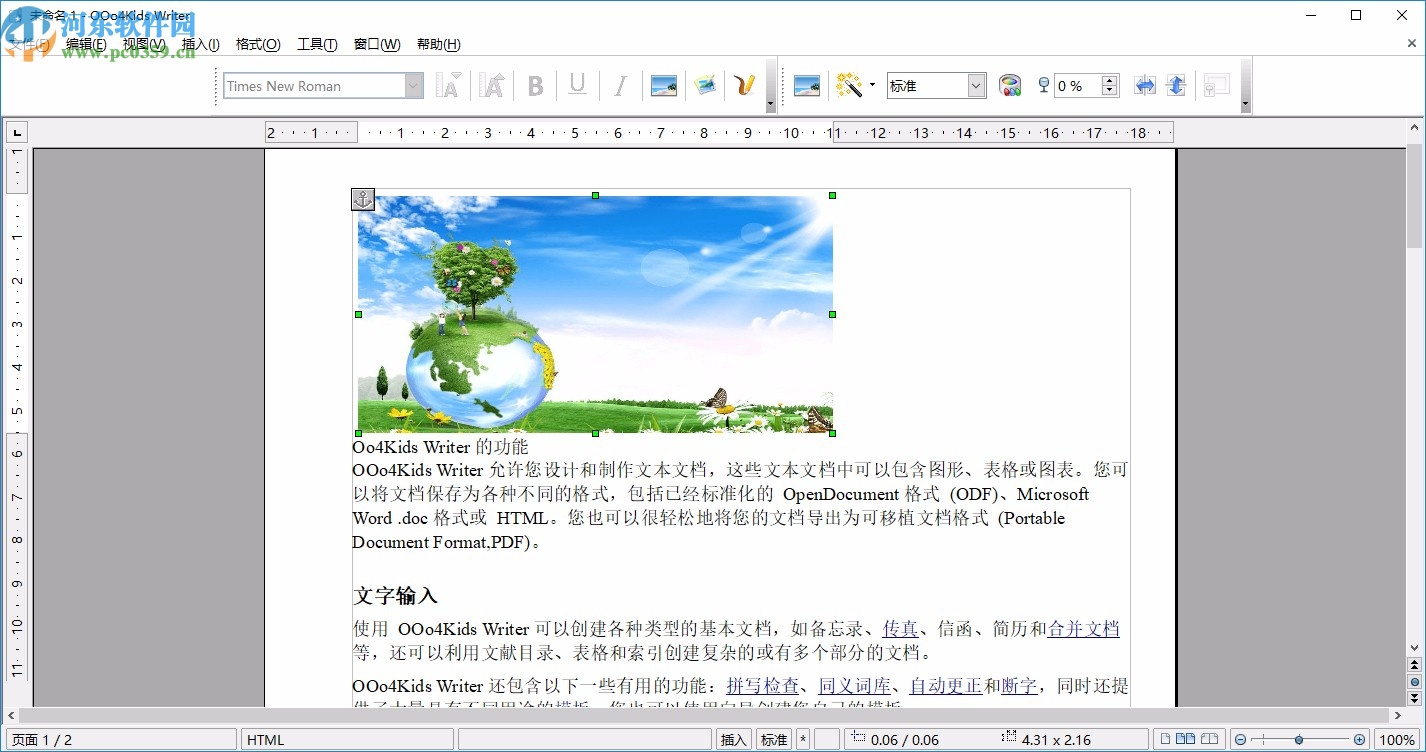The width and height of the screenshot is (1426, 752).
Task: Click the frame properties icon
Action: coord(1216,86)
